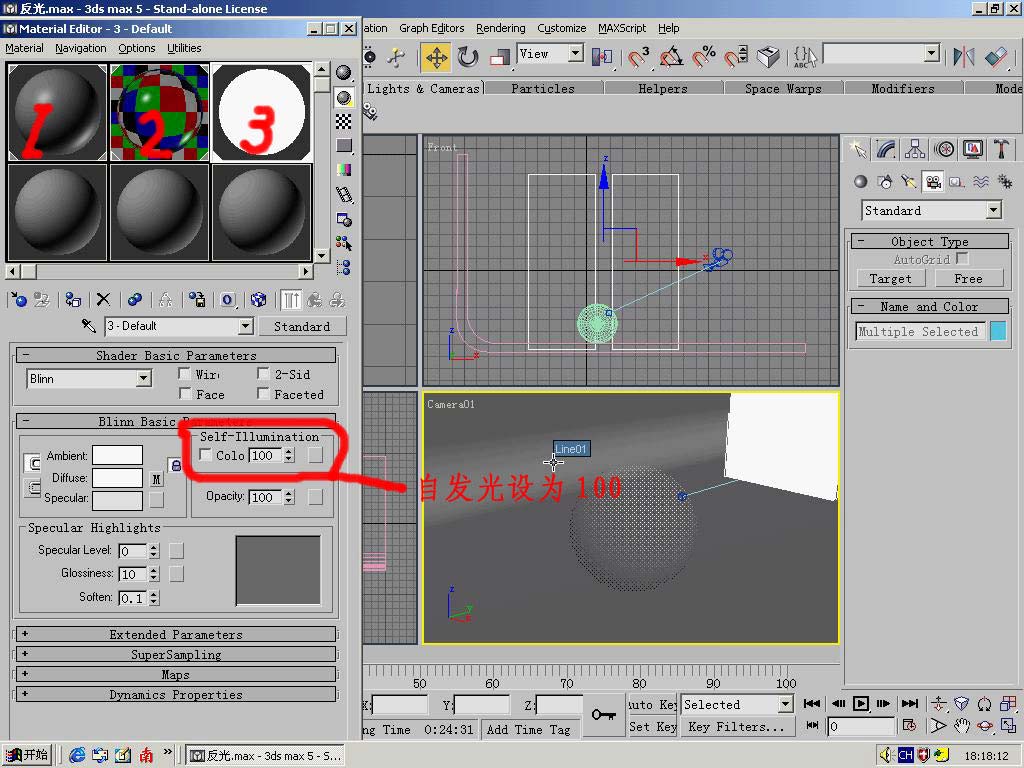1024x768 pixels.
Task: Toggle the Faceted checkbox
Action: coord(264,394)
